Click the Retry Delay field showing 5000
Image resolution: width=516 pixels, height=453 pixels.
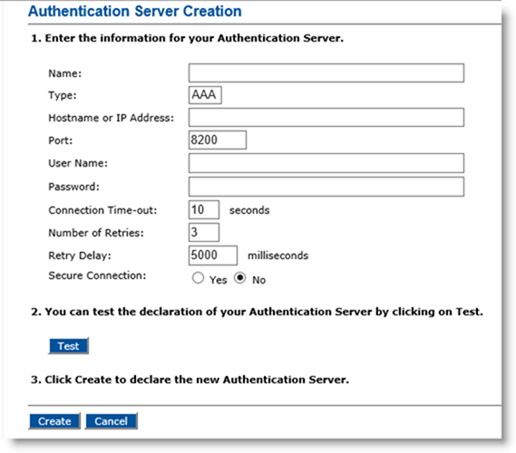[x=213, y=255]
